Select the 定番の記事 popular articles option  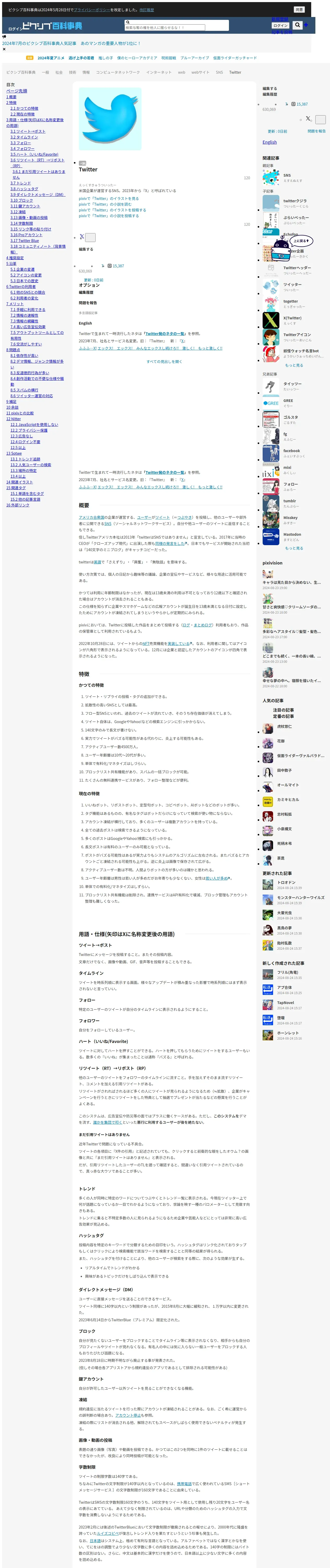pos(283,716)
